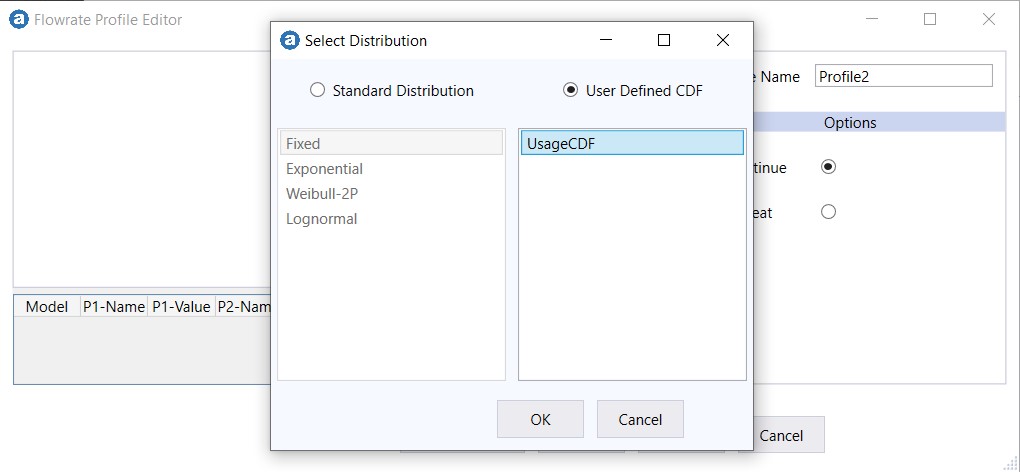Maximize the Select Distribution dialog
Image resolution: width=1020 pixels, height=472 pixels.
[x=664, y=41]
